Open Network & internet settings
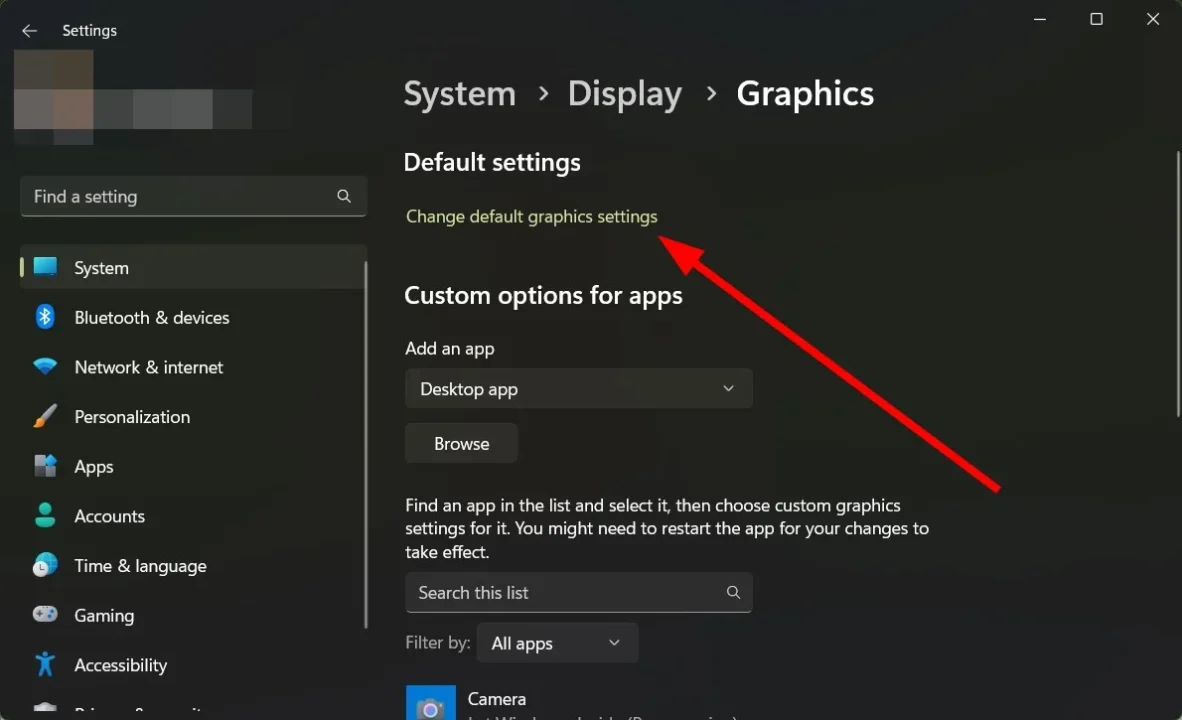 (x=148, y=367)
